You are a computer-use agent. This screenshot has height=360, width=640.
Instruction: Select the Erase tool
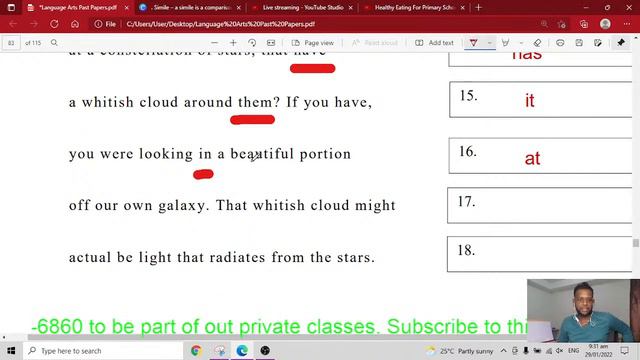coord(538,42)
